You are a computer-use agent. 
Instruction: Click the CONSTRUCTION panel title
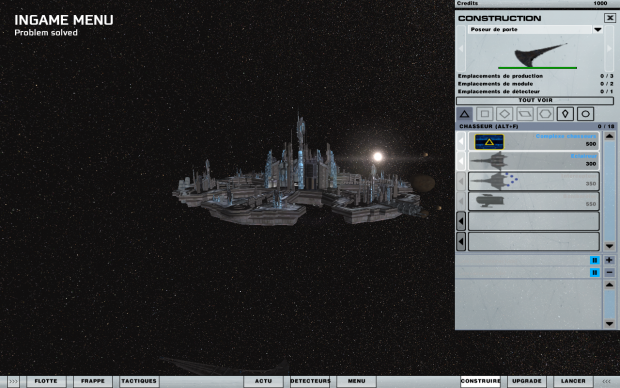pyautogui.click(x=499, y=18)
